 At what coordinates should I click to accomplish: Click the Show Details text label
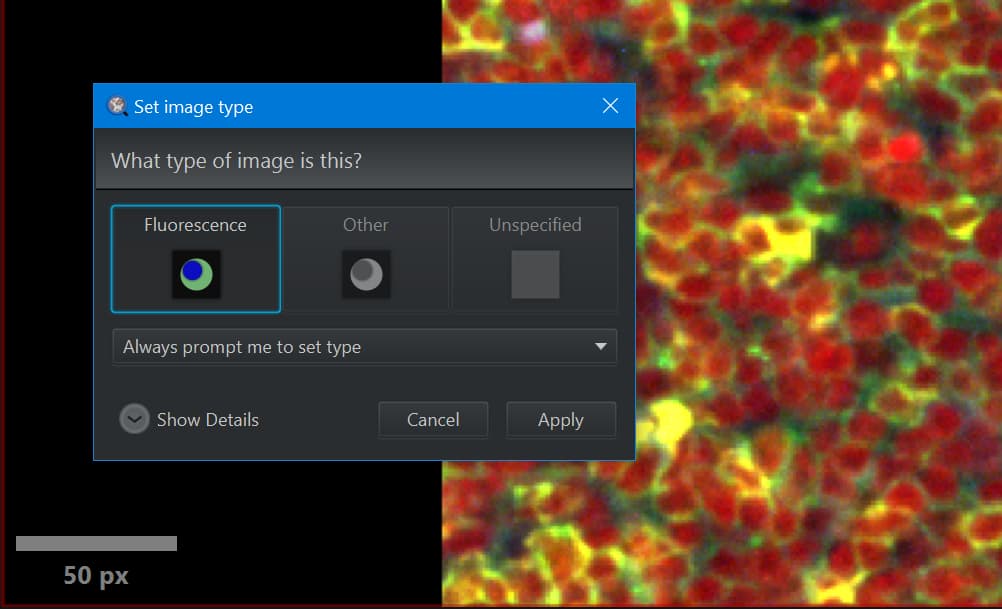207,419
